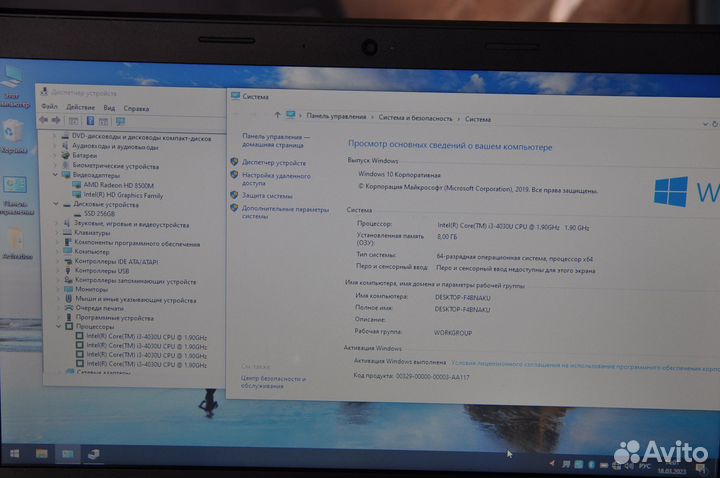This screenshot has height=478, width=720.
Task: Open File Explorer from the taskbar
Action: coord(42,454)
